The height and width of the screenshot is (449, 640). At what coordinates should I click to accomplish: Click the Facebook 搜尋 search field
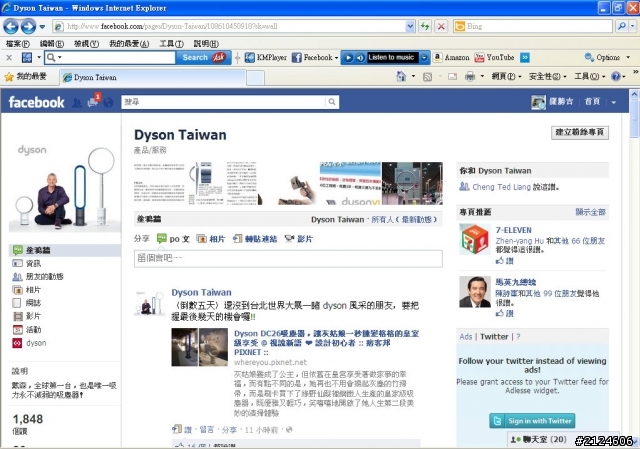[x=224, y=102]
